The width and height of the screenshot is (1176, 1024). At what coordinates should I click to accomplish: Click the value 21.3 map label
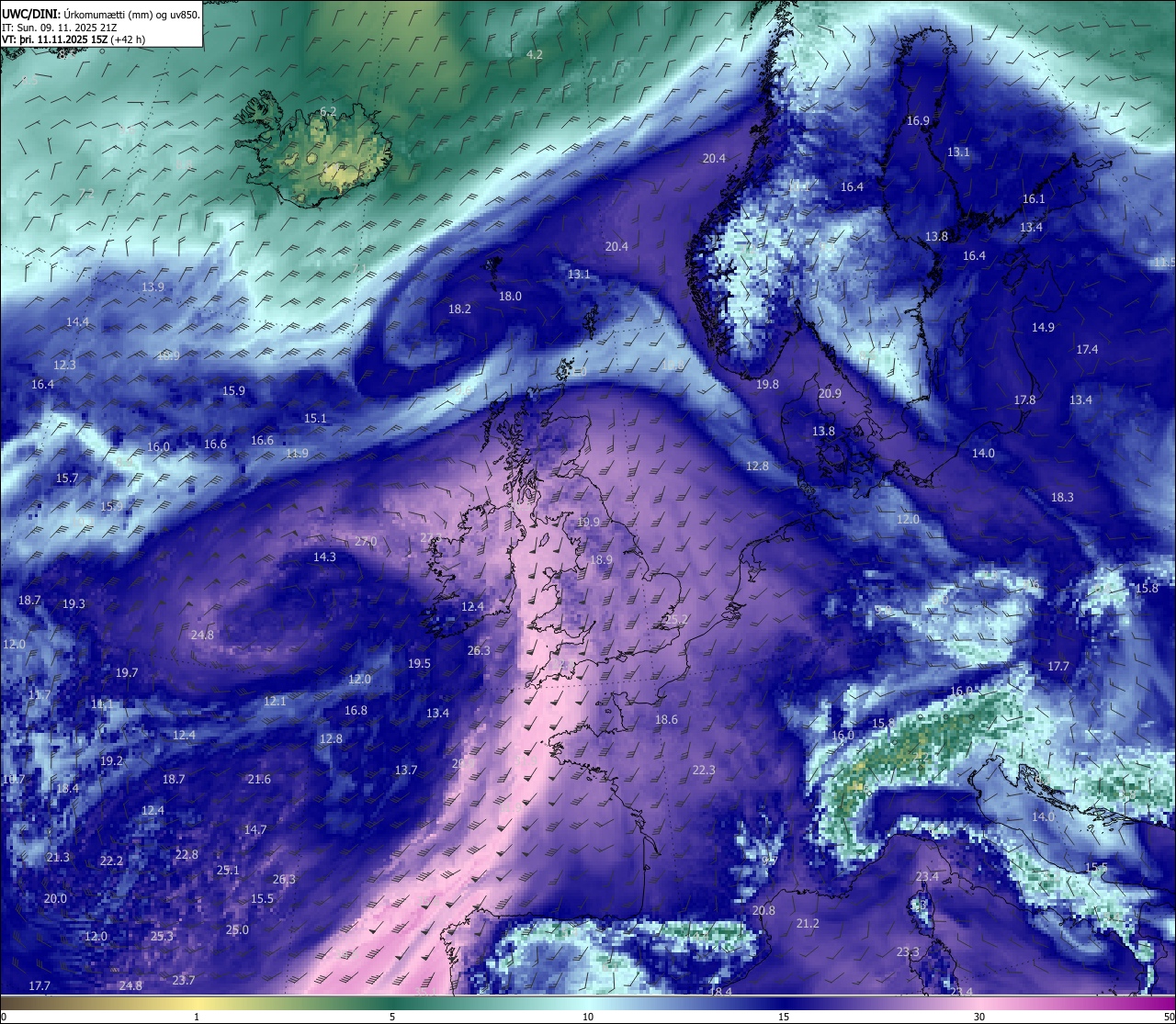click(57, 857)
